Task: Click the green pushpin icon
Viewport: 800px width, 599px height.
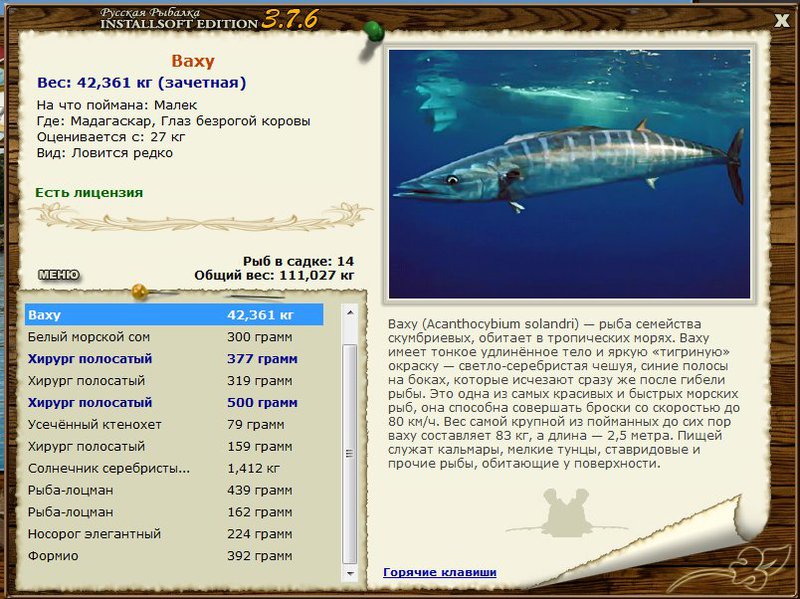Action: click(x=374, y=32)
